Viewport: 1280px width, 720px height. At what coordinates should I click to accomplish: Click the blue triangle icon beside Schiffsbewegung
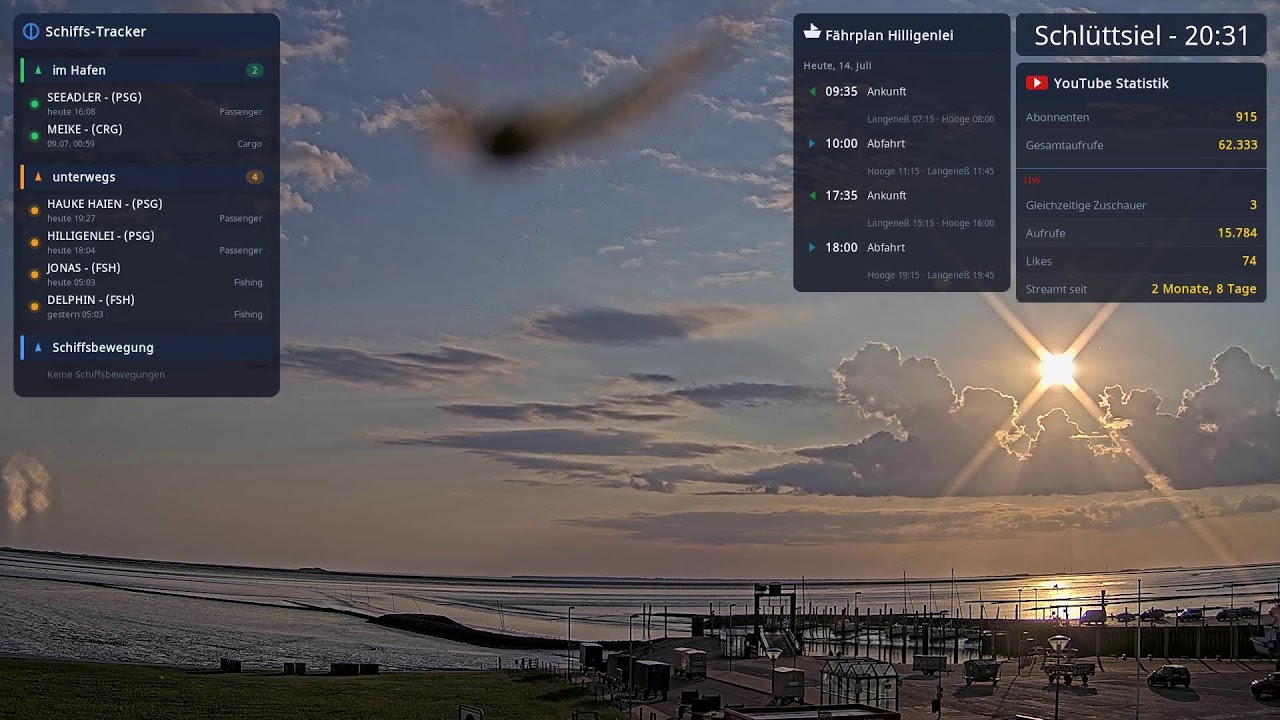pyautogui.click(x=38, y=347)
